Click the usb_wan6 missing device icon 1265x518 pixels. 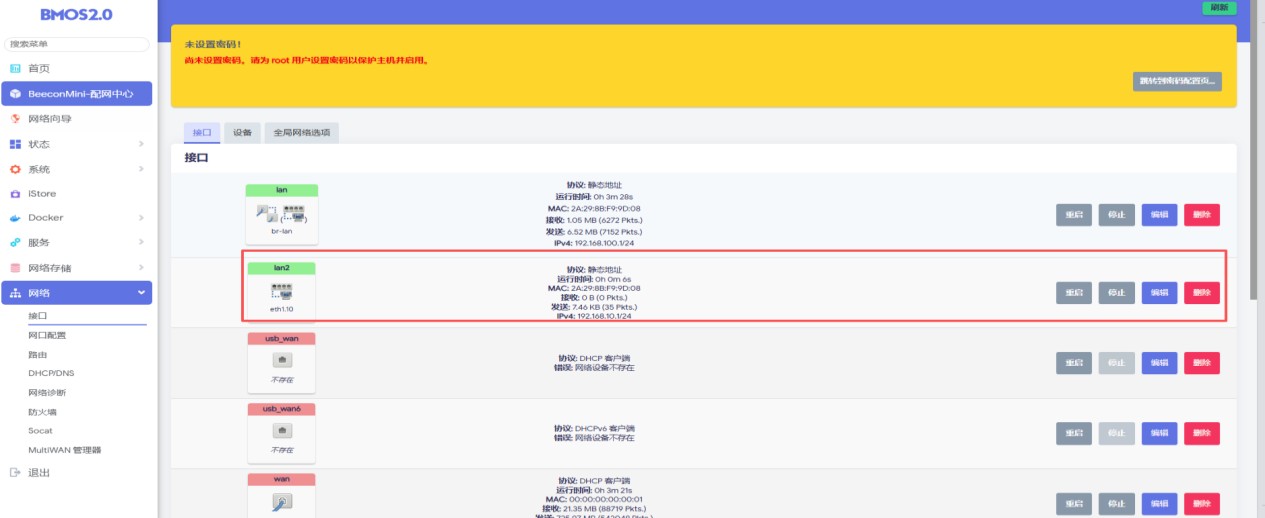[x=282, y=430]
